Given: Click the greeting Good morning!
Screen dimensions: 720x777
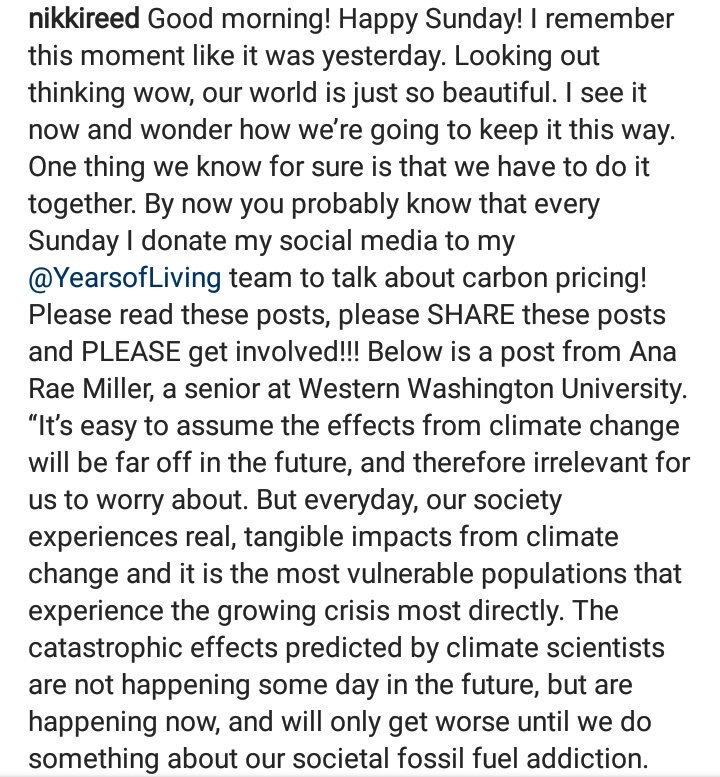Looking at the screenshot, I should (239, 19).
